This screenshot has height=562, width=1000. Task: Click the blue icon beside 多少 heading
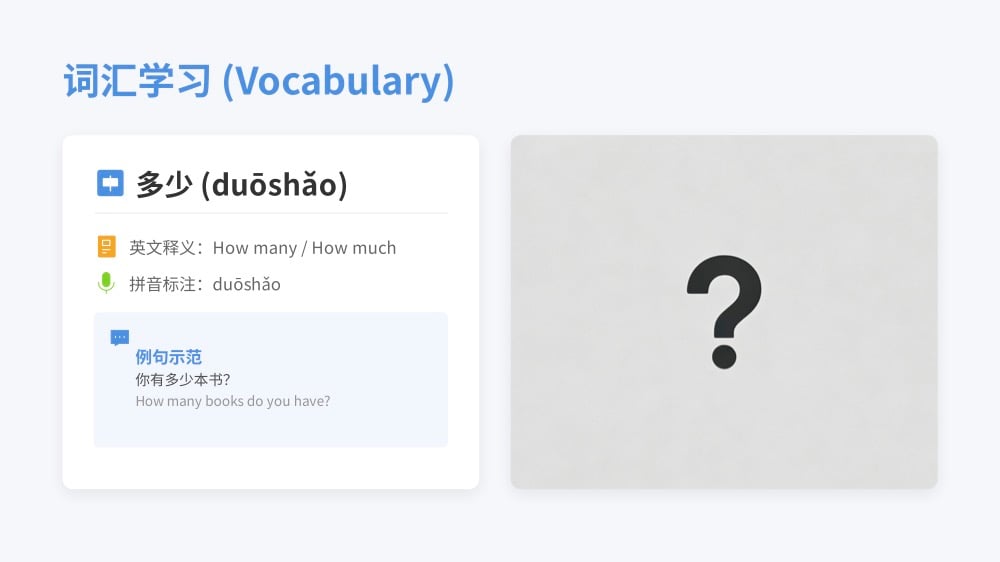(110, 184)
